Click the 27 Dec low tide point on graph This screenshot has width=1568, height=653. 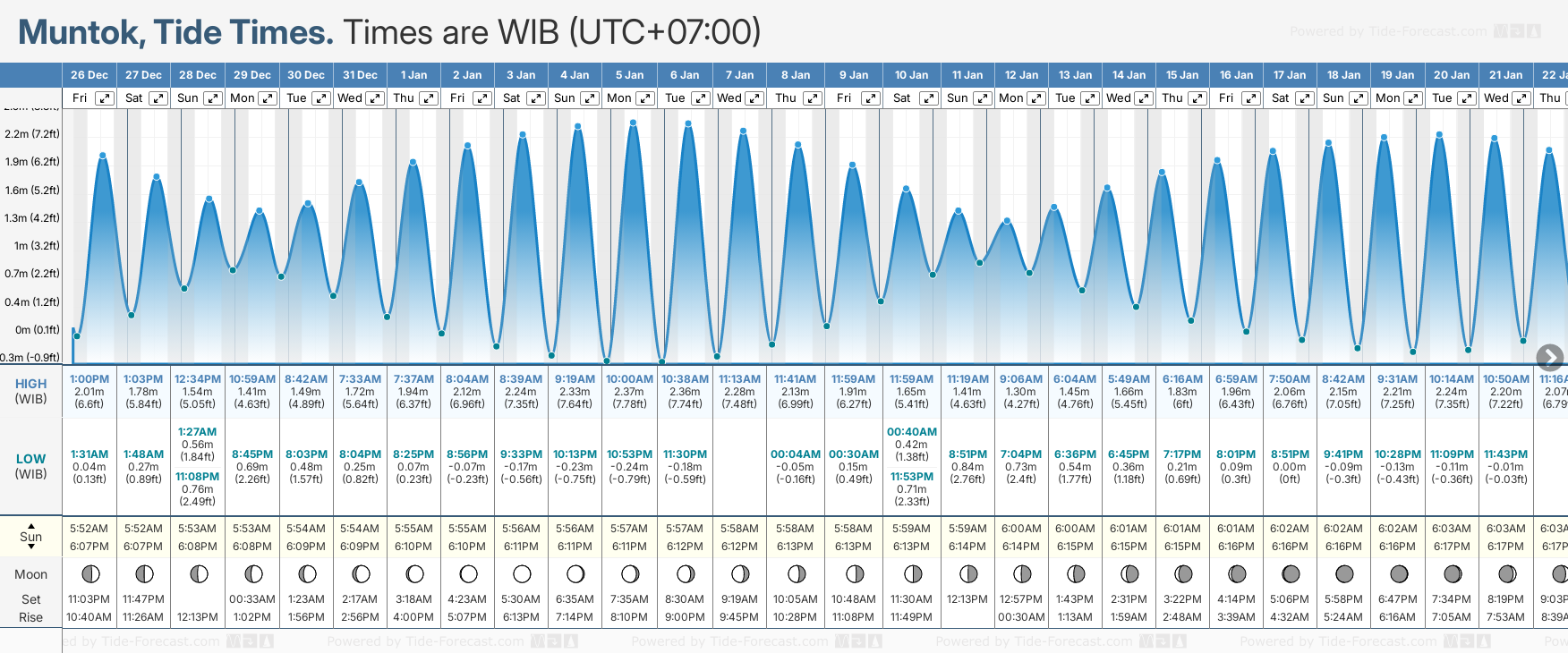tap(132, 315)
